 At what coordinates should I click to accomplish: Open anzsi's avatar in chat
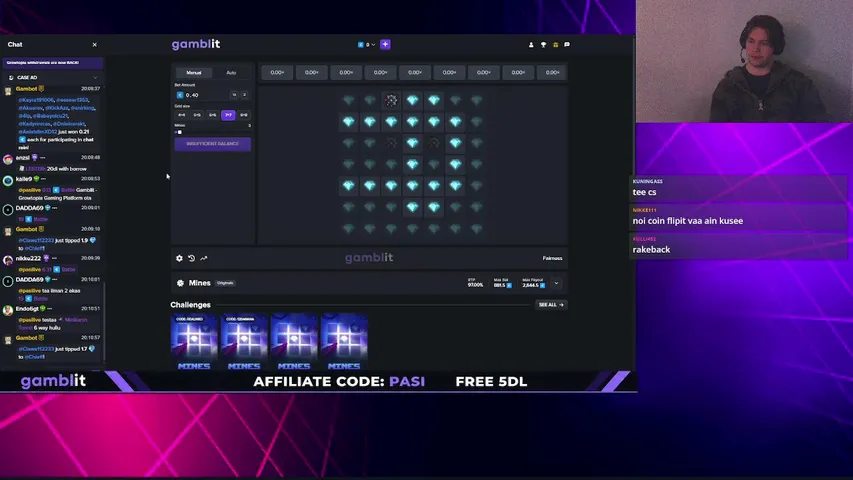8,159
